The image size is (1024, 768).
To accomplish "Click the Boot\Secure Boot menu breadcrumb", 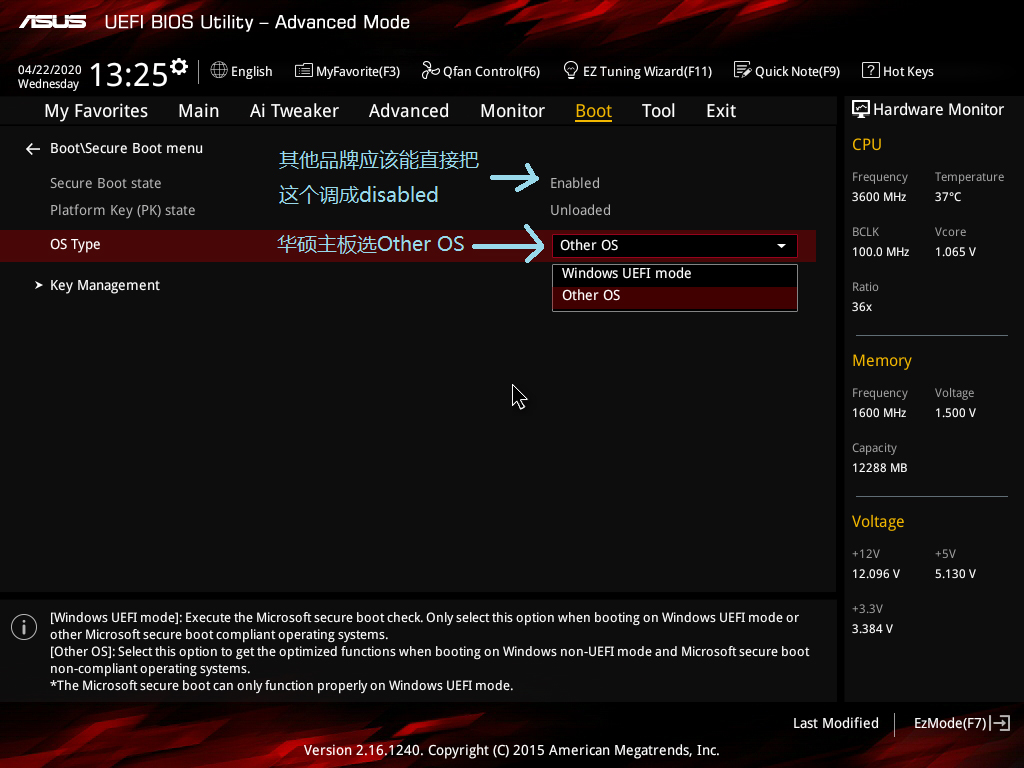I will [127, 148].
